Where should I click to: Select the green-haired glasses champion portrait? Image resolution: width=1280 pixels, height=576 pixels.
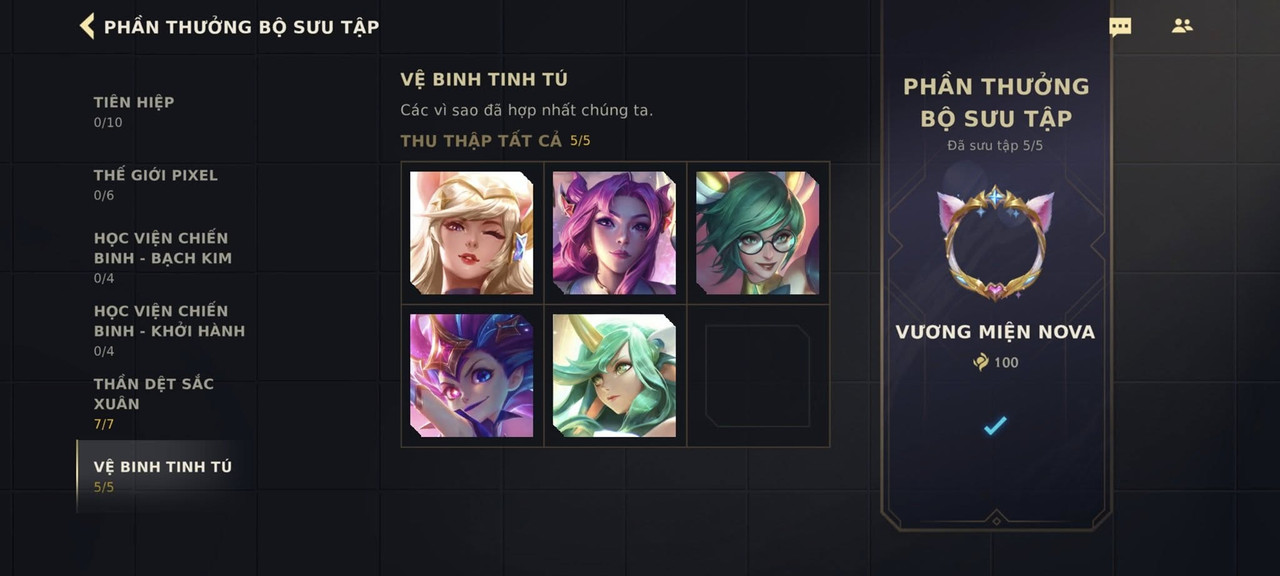tap(758, 233)
